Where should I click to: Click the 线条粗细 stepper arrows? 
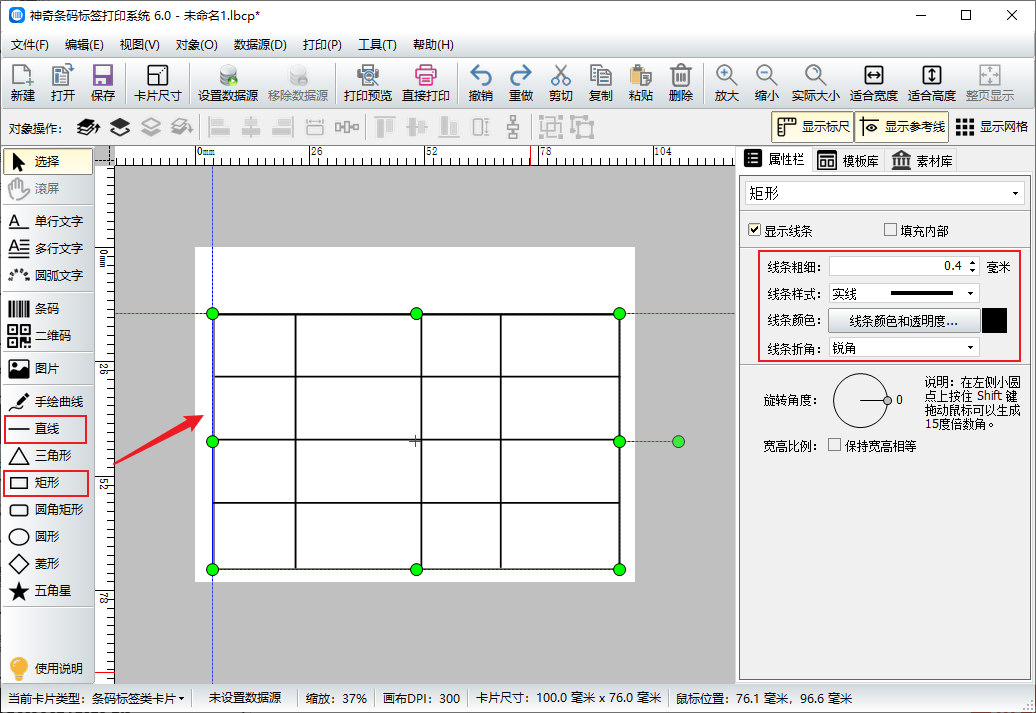(972, 266)
